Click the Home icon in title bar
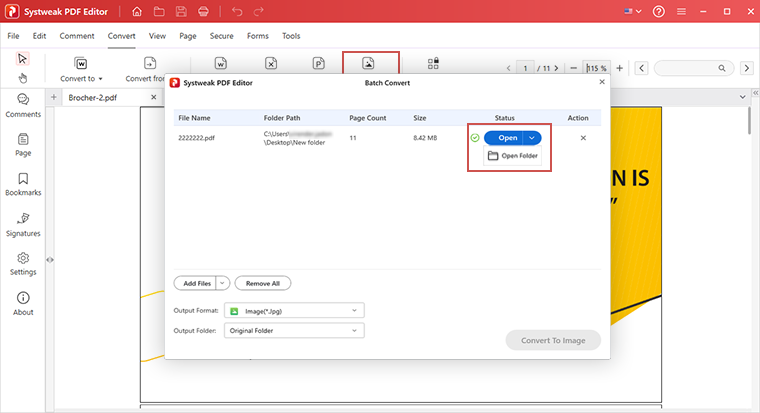 (137, 11)
